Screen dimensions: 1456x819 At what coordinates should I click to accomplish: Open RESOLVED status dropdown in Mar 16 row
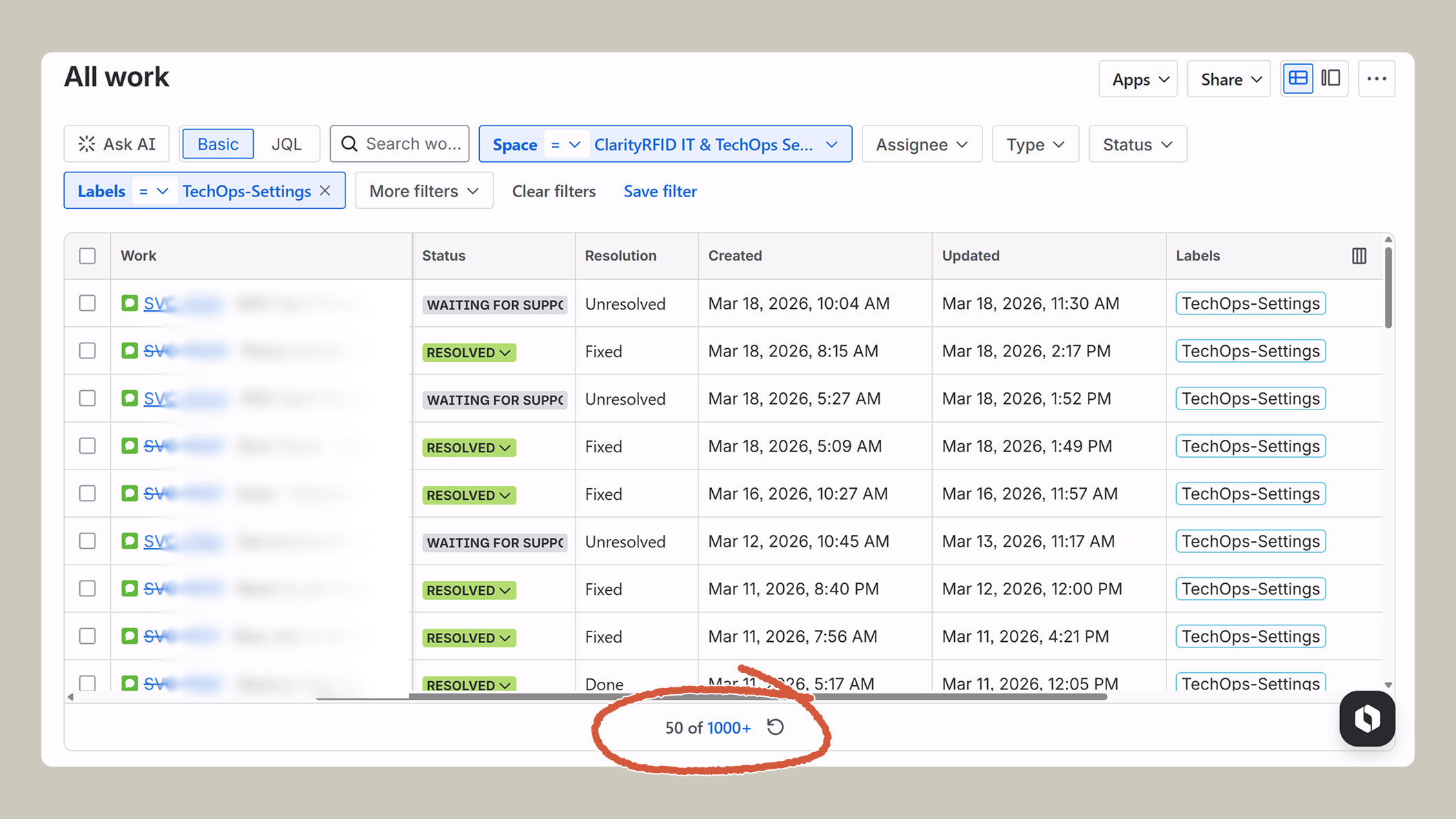(x=469, y=495)
